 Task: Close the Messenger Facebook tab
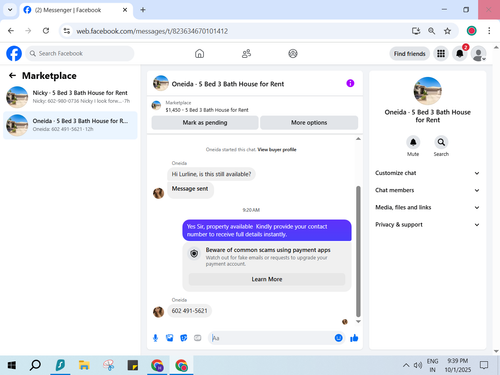tap(125, 10)
